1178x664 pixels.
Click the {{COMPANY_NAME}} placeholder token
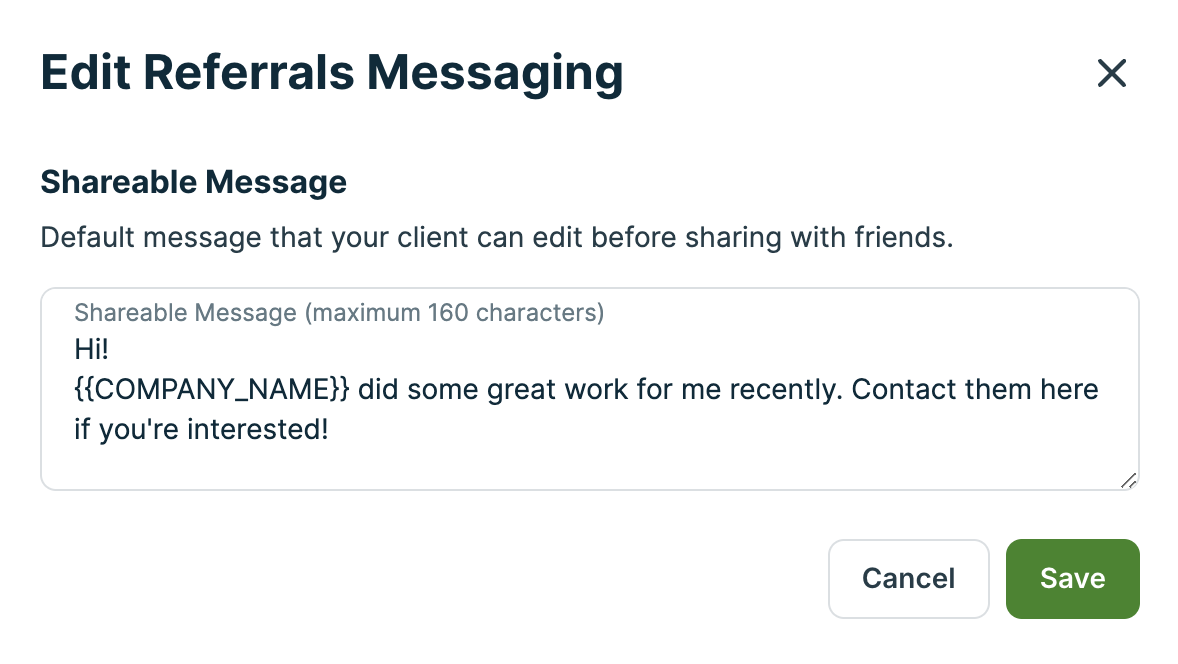212,389
